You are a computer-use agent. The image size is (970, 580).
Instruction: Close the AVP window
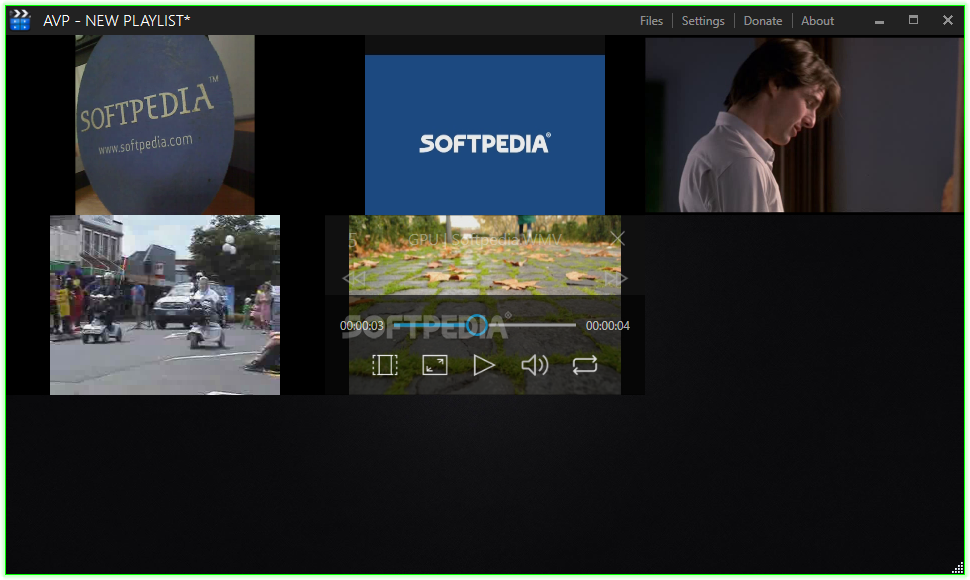point(947,20)
